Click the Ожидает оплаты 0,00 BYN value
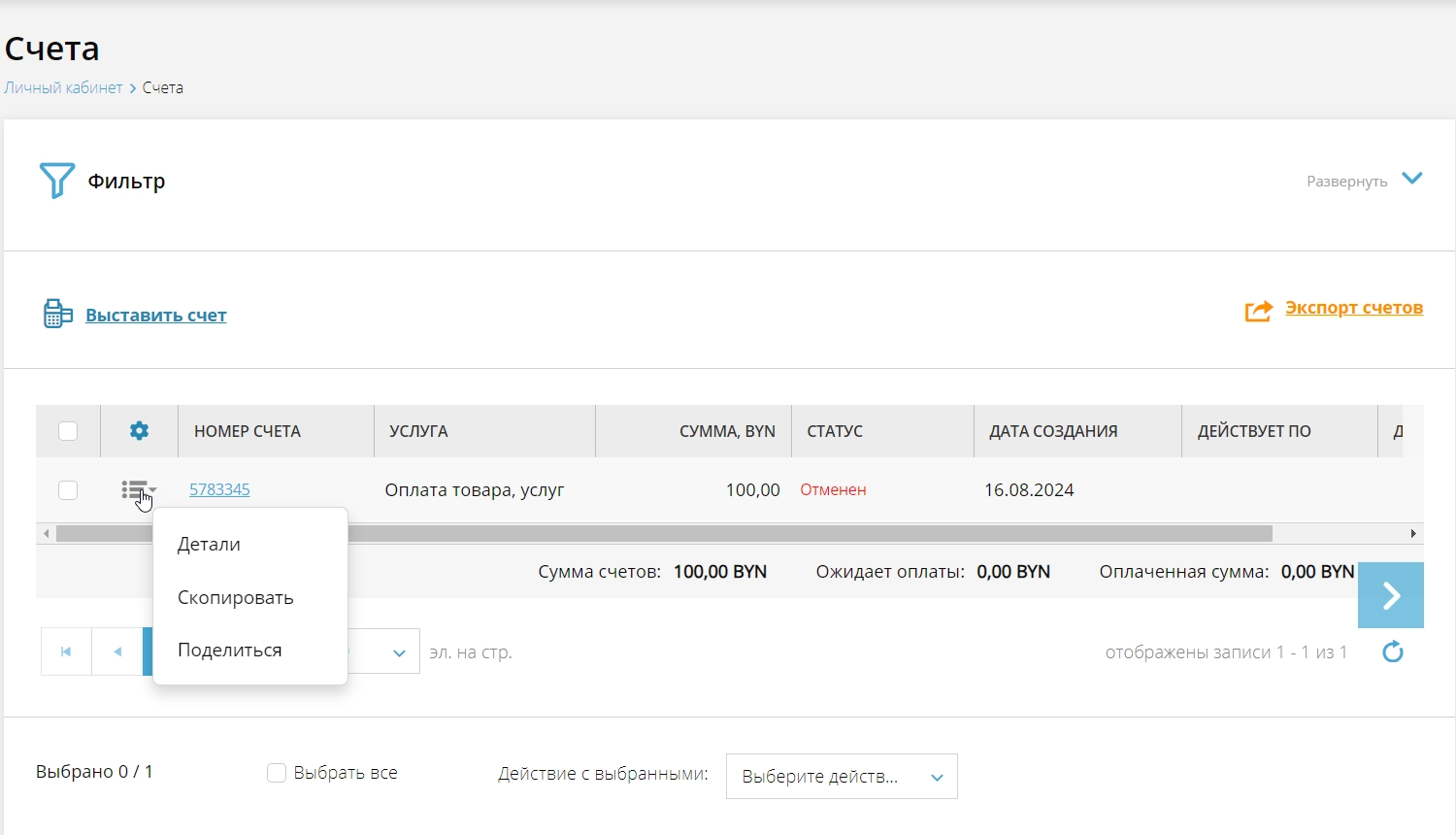This screenshot has height=835, width=1456. point(1013,572)
